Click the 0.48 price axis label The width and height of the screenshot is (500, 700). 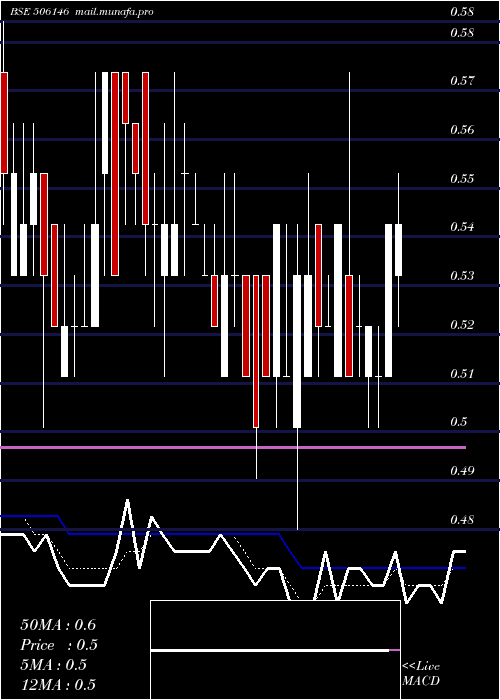(462, 520)
